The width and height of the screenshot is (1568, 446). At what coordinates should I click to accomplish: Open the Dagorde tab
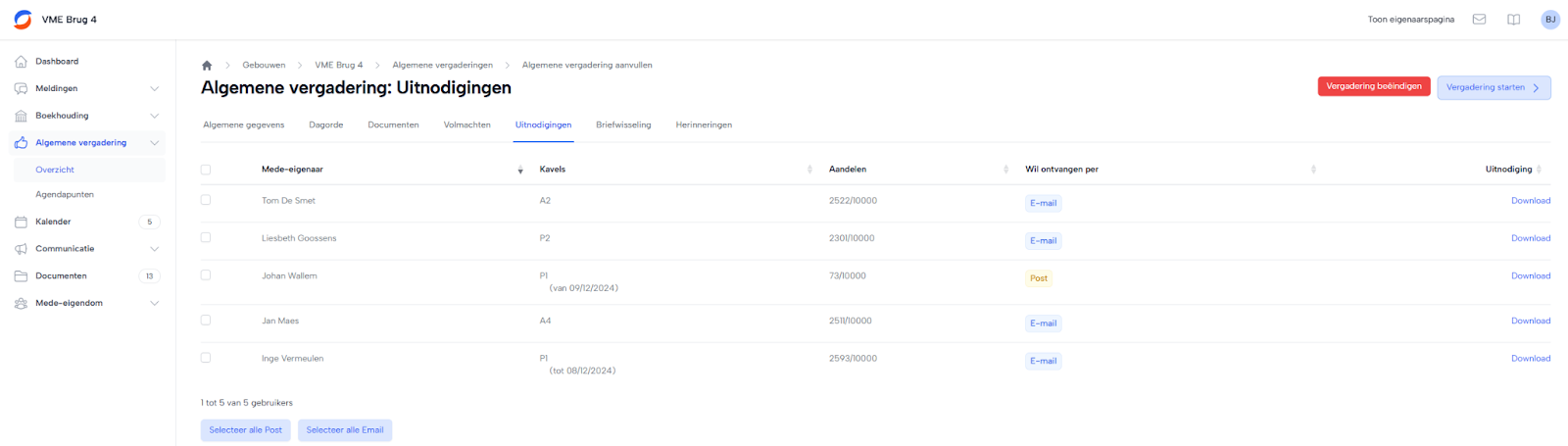[325, 125]
